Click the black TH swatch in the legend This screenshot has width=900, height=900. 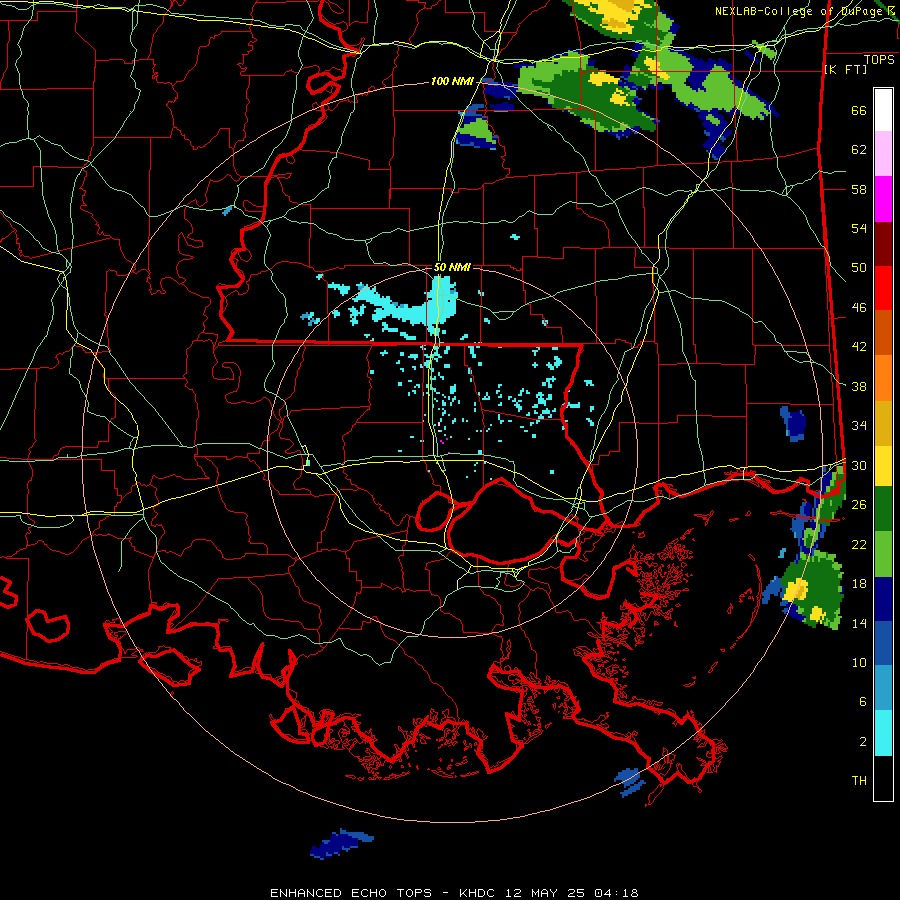click(883, 778)
